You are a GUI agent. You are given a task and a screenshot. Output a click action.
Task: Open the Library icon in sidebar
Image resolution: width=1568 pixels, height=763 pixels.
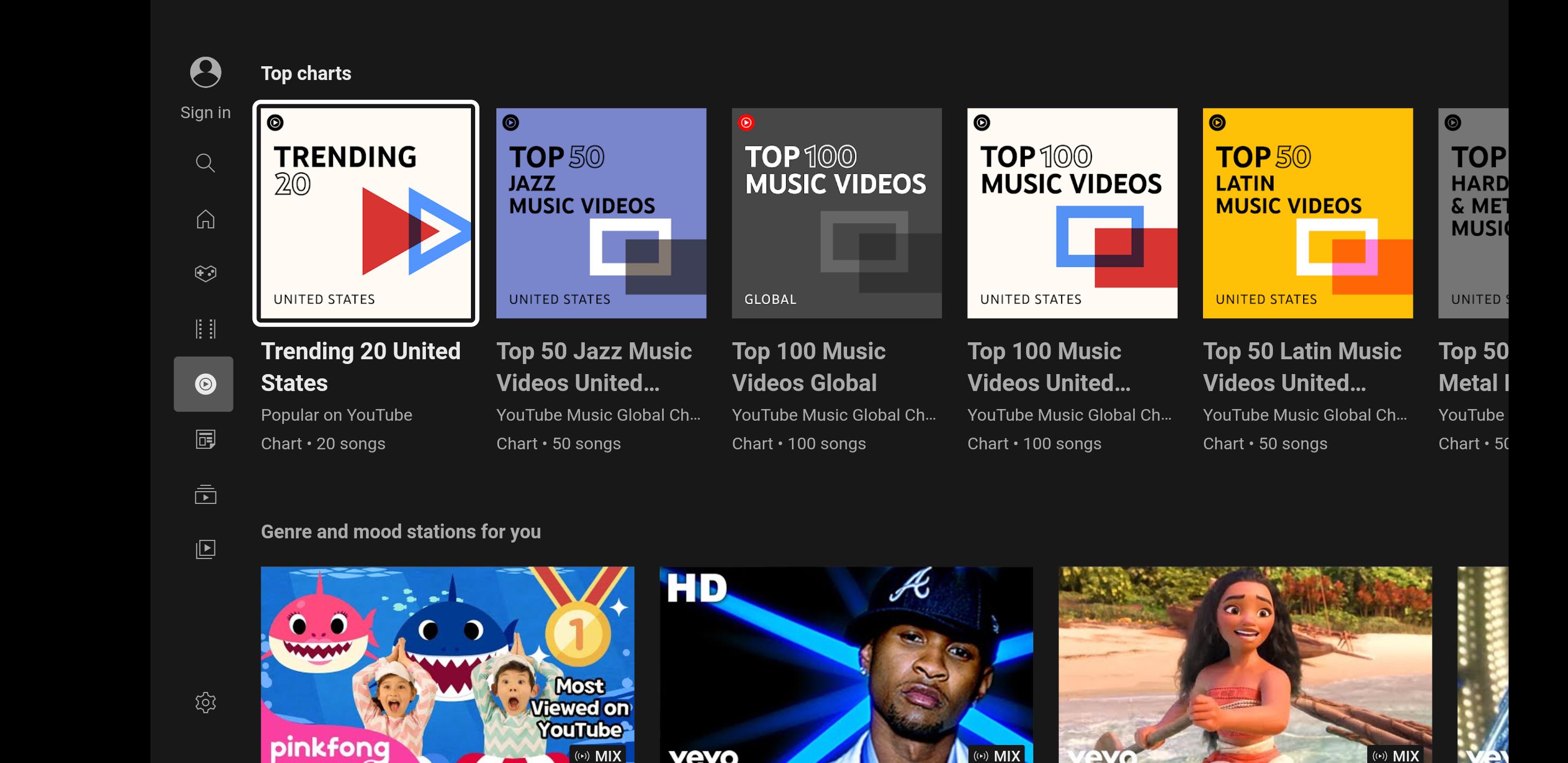[205, 549]
